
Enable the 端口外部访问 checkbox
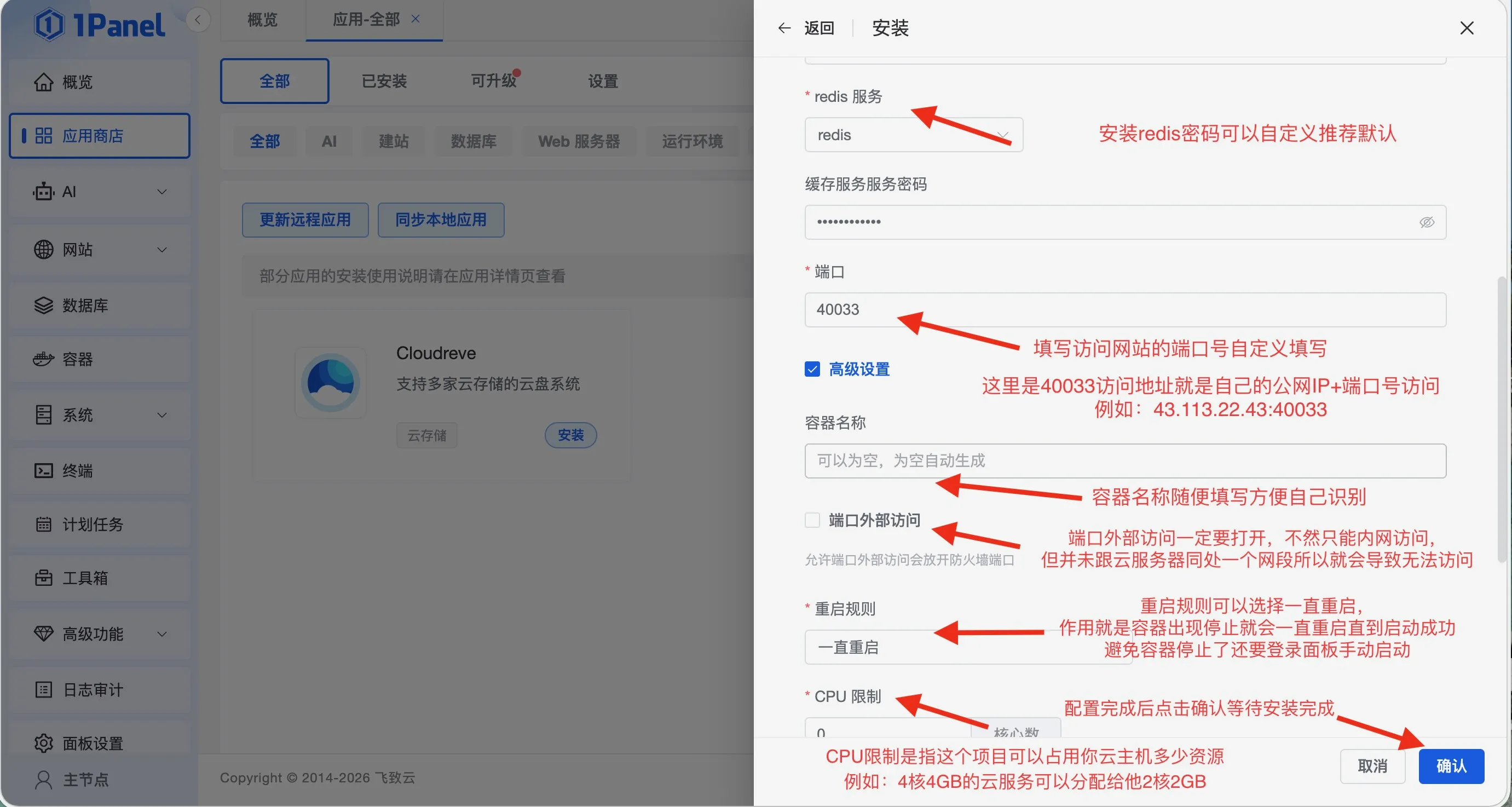pos(812,521)
